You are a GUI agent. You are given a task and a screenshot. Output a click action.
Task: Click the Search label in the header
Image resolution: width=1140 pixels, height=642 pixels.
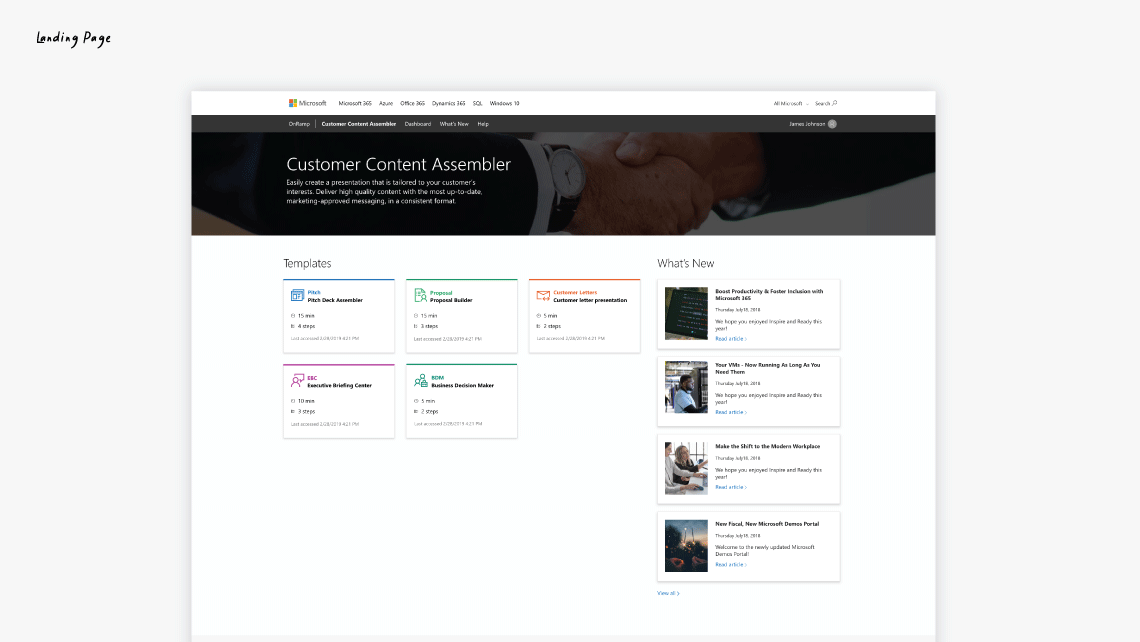[822, 103]
